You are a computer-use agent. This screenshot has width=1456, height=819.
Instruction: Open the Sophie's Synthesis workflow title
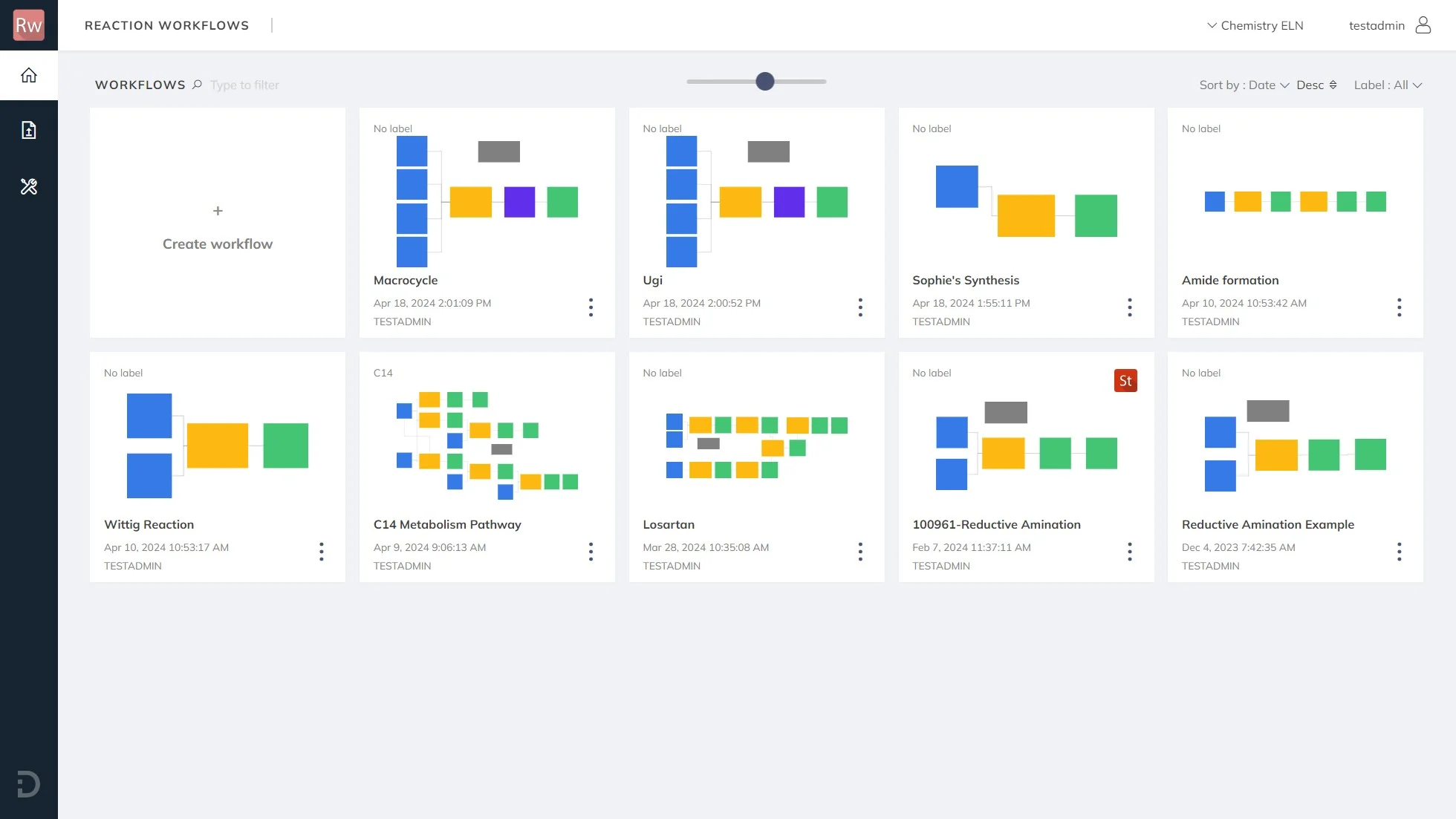[965, 280]
